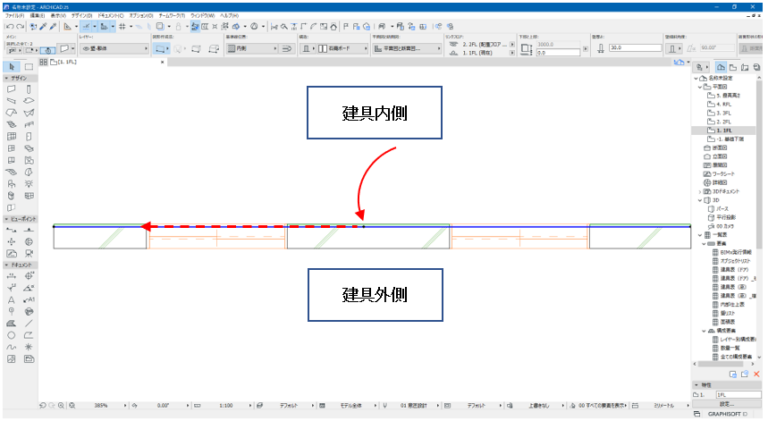Expand the 3Dドキュメント tree node
This screenshot has height=421, width=768.
pyautogui.click(x=700, y=191)
